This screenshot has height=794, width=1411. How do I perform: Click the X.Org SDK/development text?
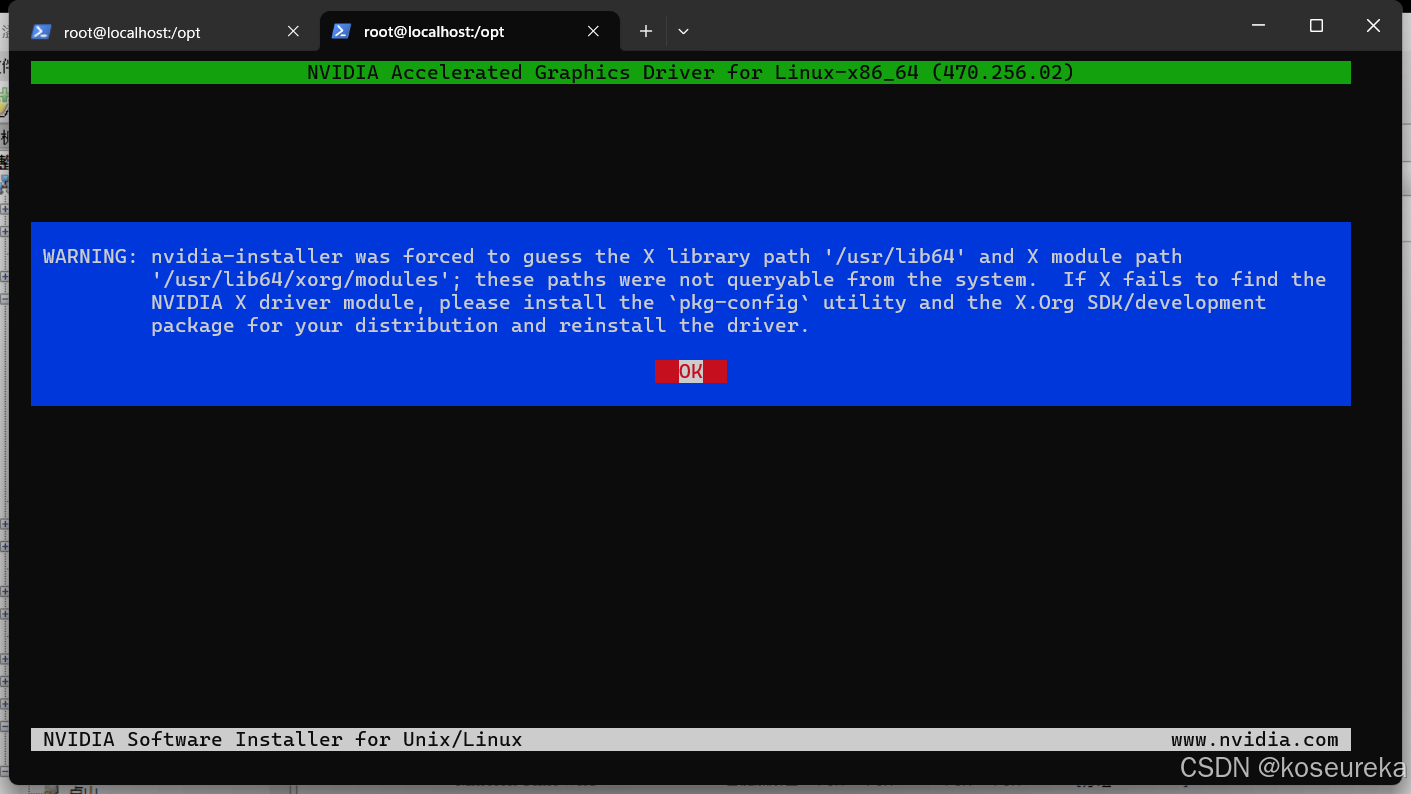[1139, 303]
